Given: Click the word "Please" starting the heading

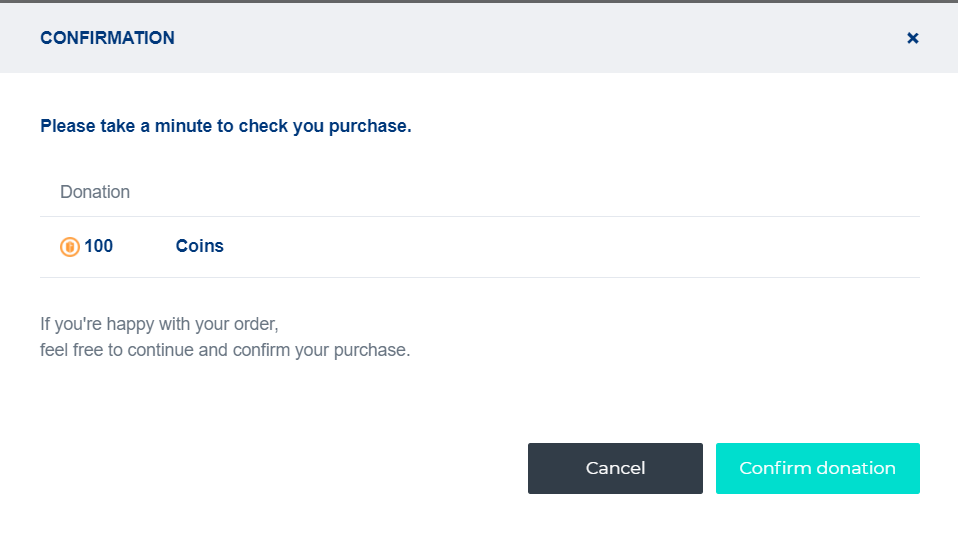Looking at the screenshot, I should point(67,127).
